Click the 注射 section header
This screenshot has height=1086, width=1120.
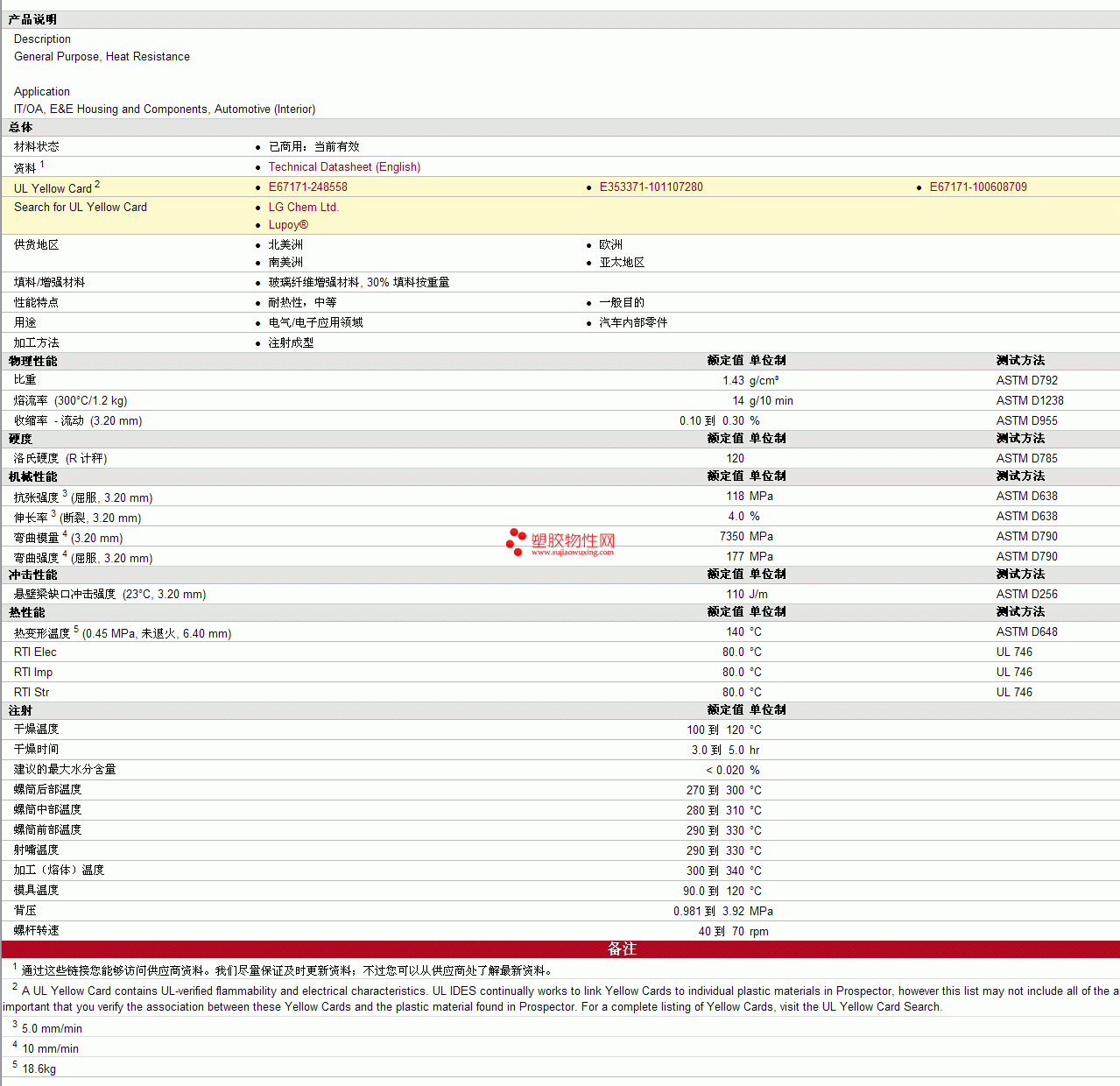click(20, 710)
